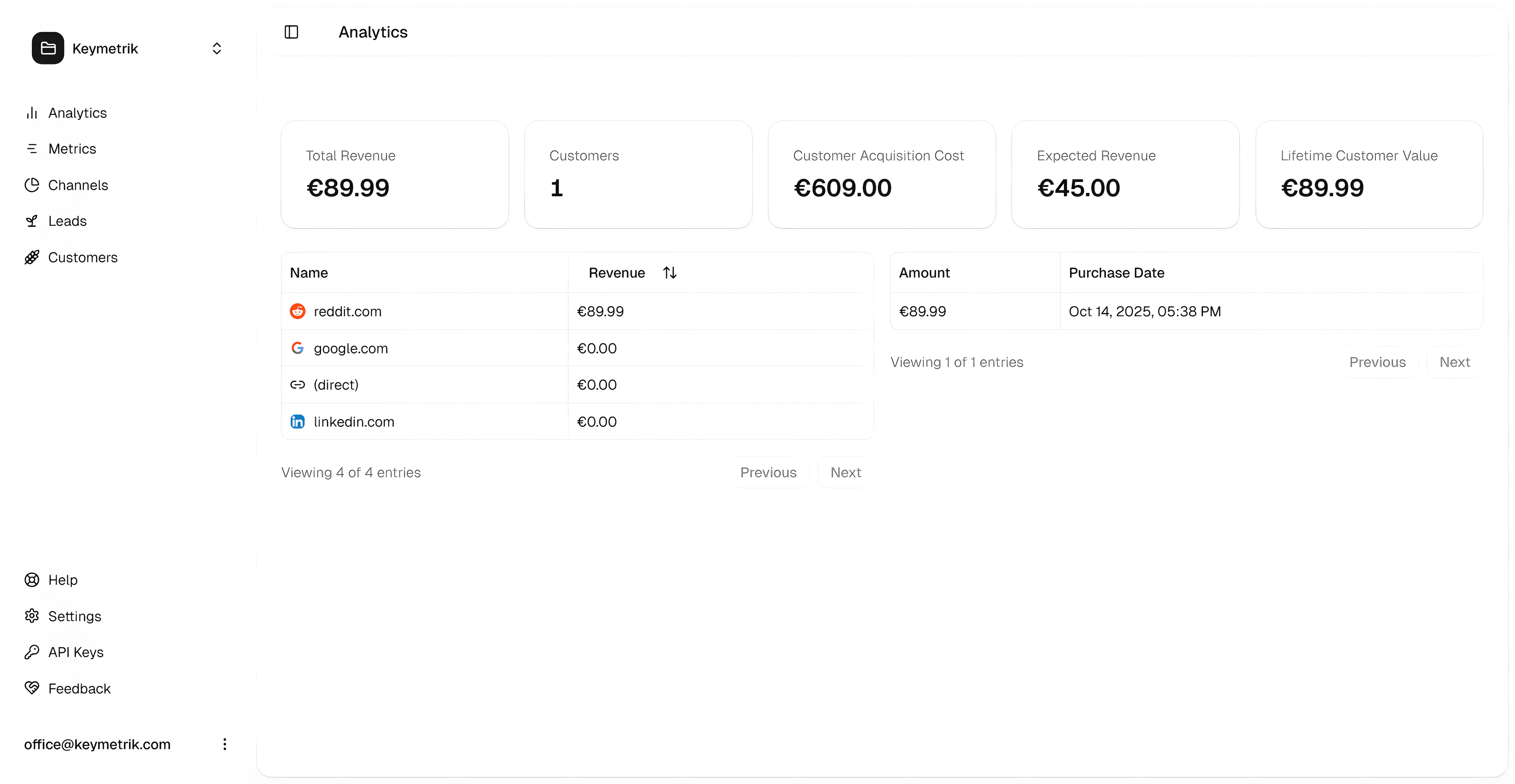
Task: Open Settings via the gear icon
Action: [x=32, y=616]
